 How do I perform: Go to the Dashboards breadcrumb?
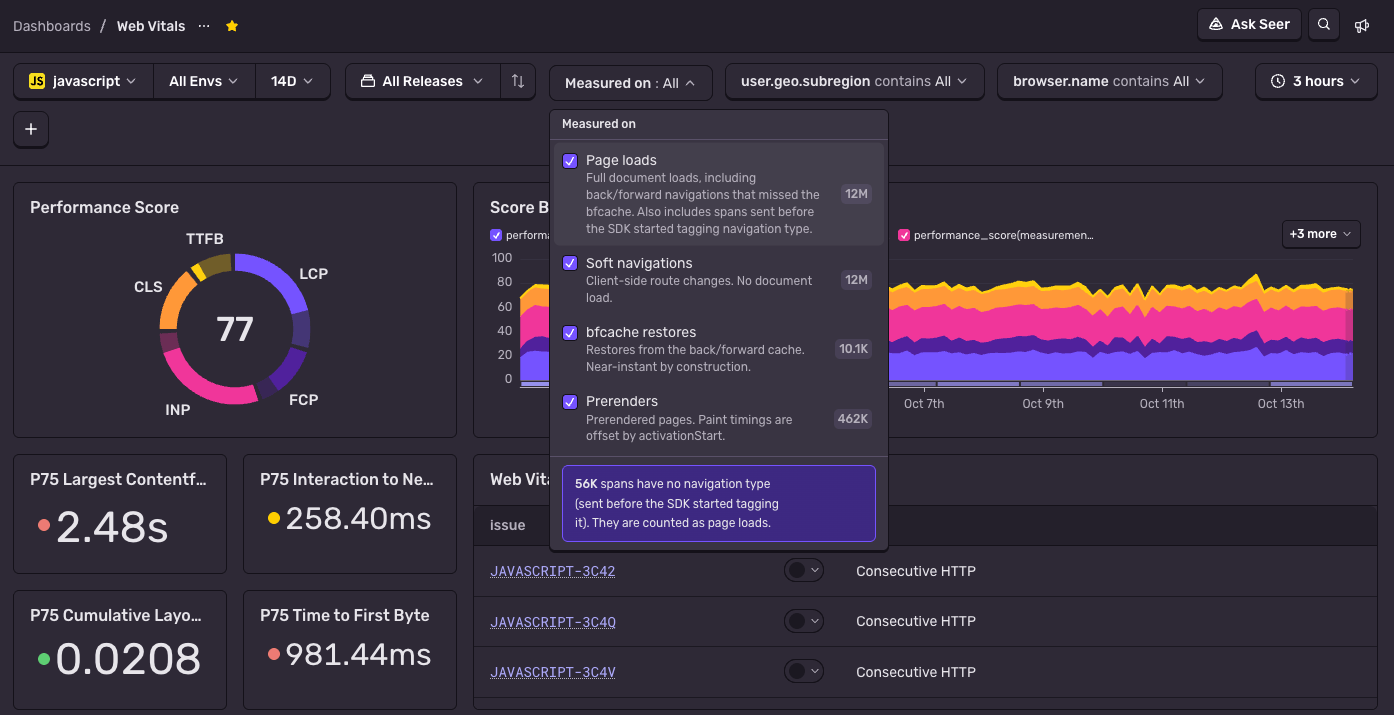pyautogui.click(x=52, y=26)
